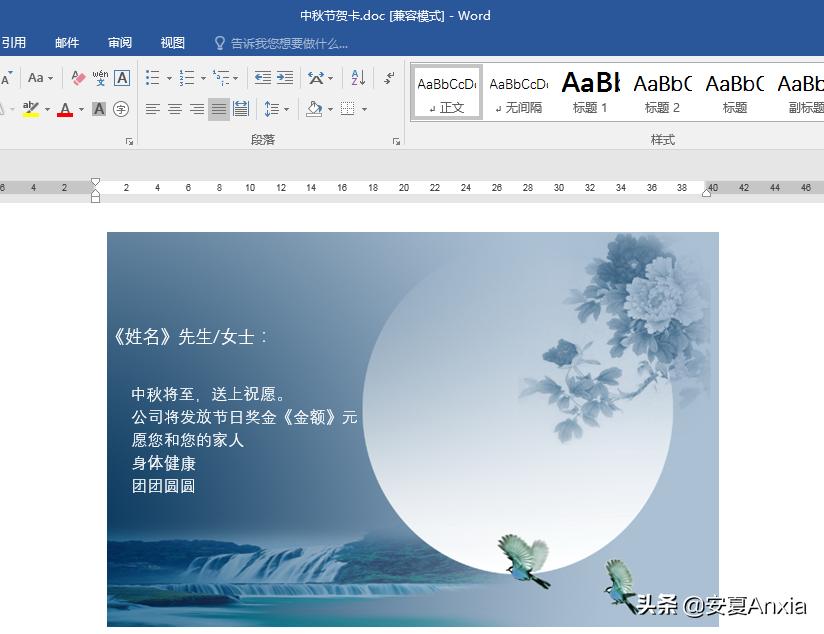824x634 pixels.
Task: Switch to the 审阅 (Review) ribbon tab
Action: [x=120, y=42]
